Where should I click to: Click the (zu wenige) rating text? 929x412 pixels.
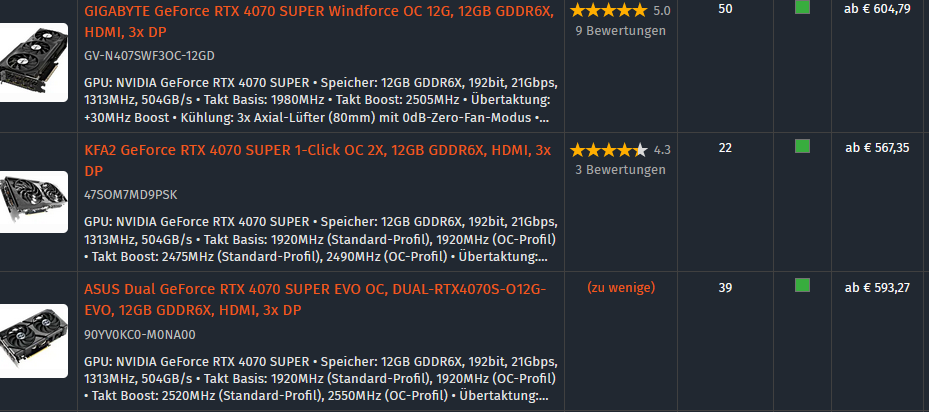(x=621, y=288)
